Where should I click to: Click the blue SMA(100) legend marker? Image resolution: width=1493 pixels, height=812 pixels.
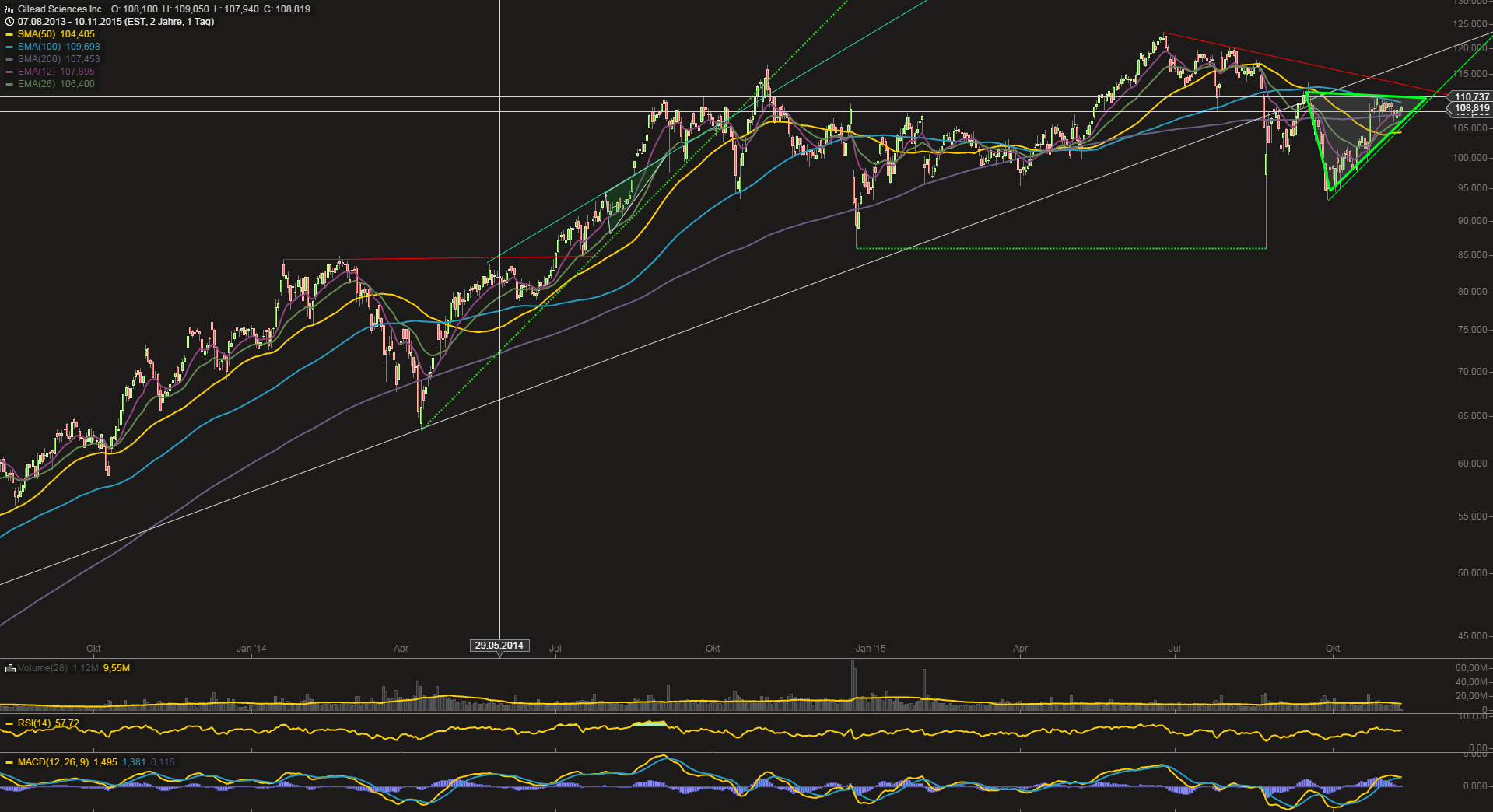(9, 47)
